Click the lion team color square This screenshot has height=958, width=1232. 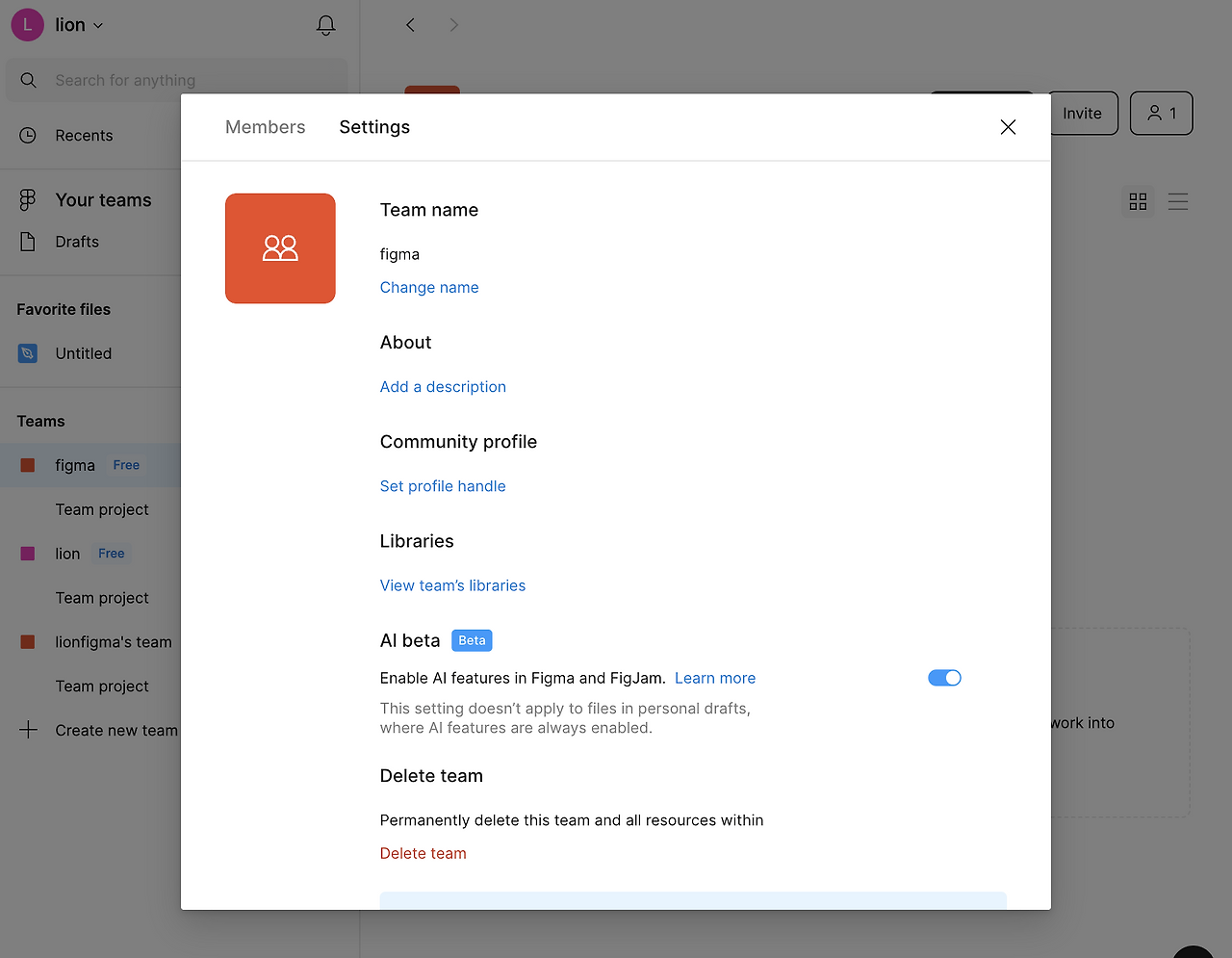point(28,554)
